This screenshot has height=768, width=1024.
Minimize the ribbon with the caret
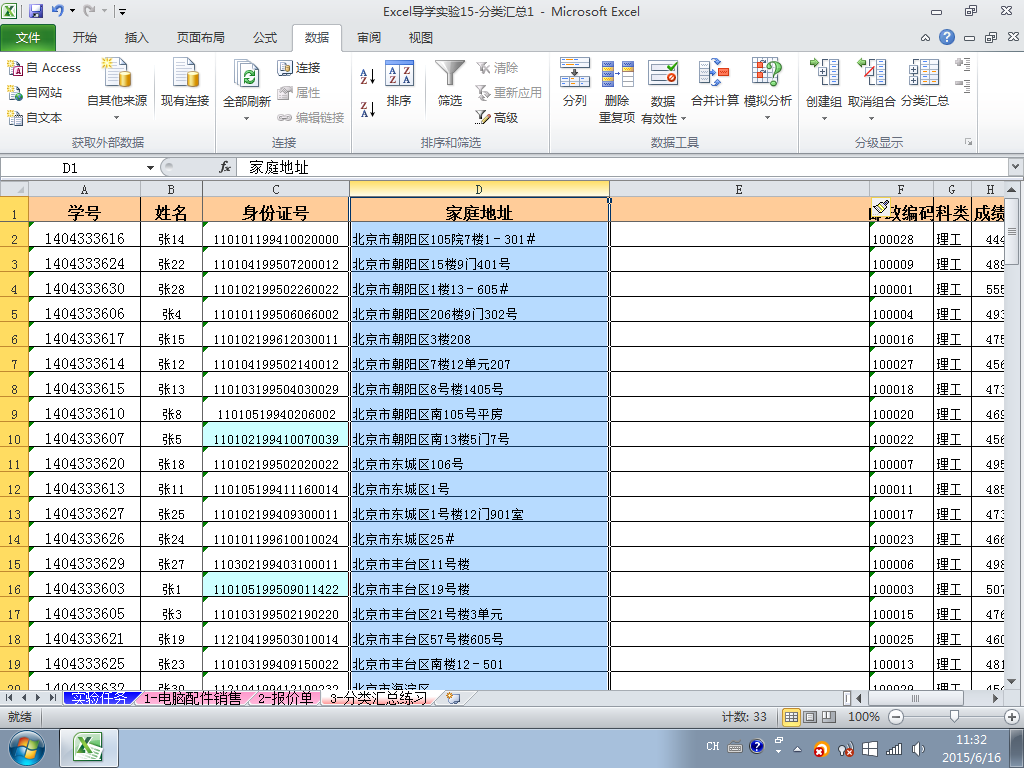925,38
